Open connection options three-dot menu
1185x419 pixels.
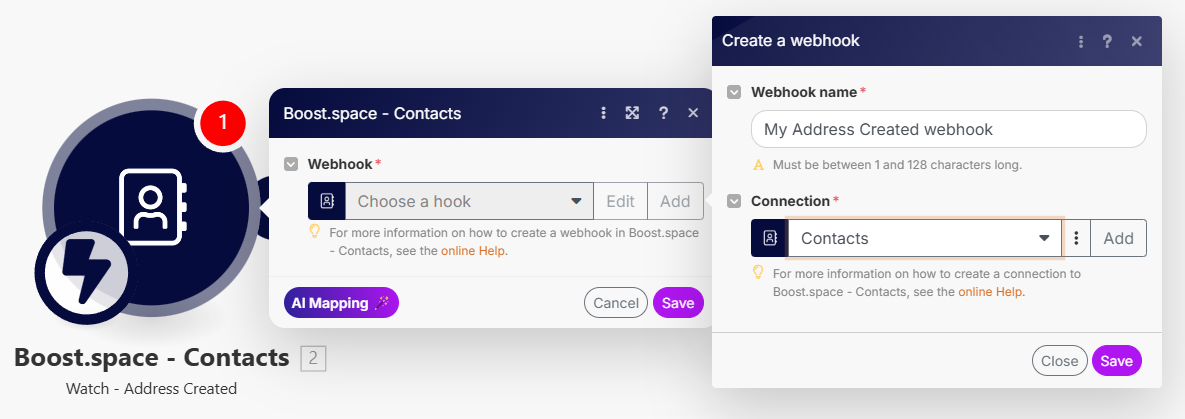[x=1076, y=238]
